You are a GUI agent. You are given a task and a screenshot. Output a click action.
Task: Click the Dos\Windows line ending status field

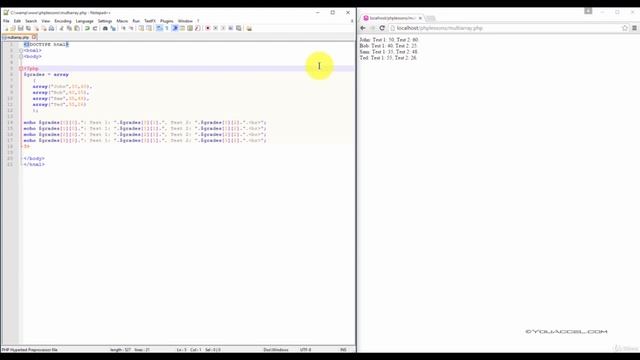(x=276, y=350)
